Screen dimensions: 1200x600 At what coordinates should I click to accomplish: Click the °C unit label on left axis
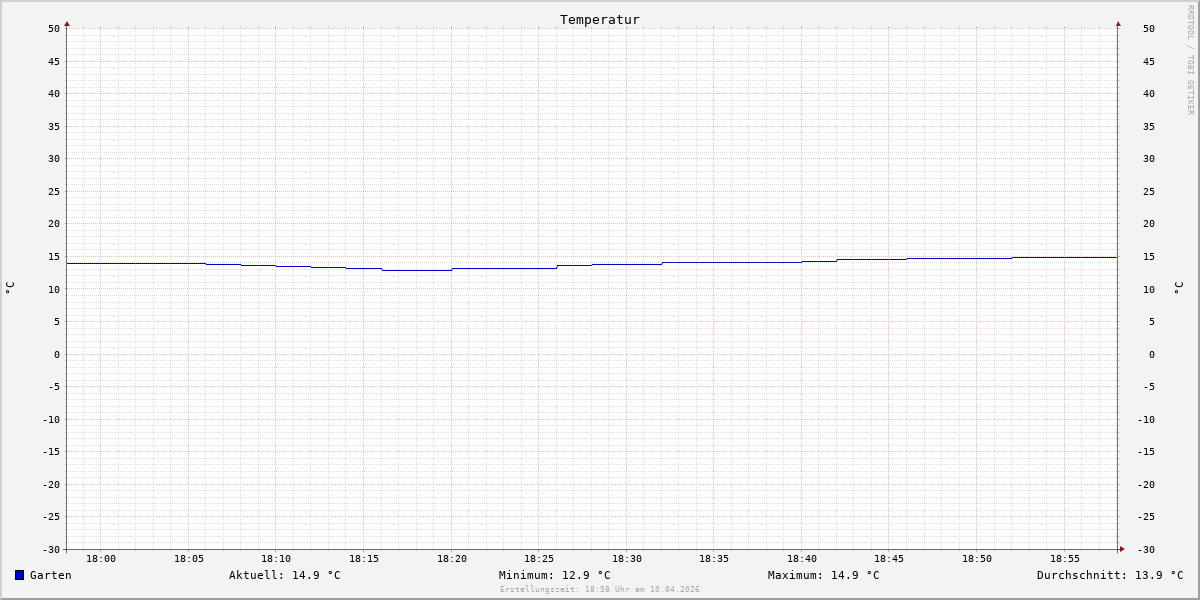[10, 287]
